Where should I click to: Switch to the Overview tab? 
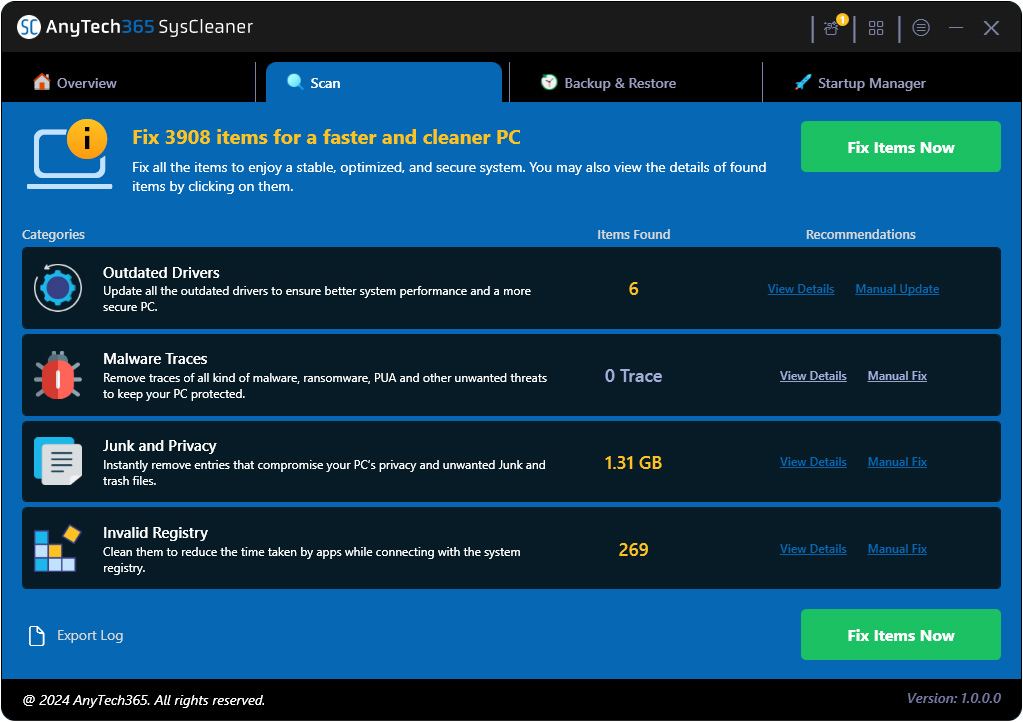tap(75, 83)
